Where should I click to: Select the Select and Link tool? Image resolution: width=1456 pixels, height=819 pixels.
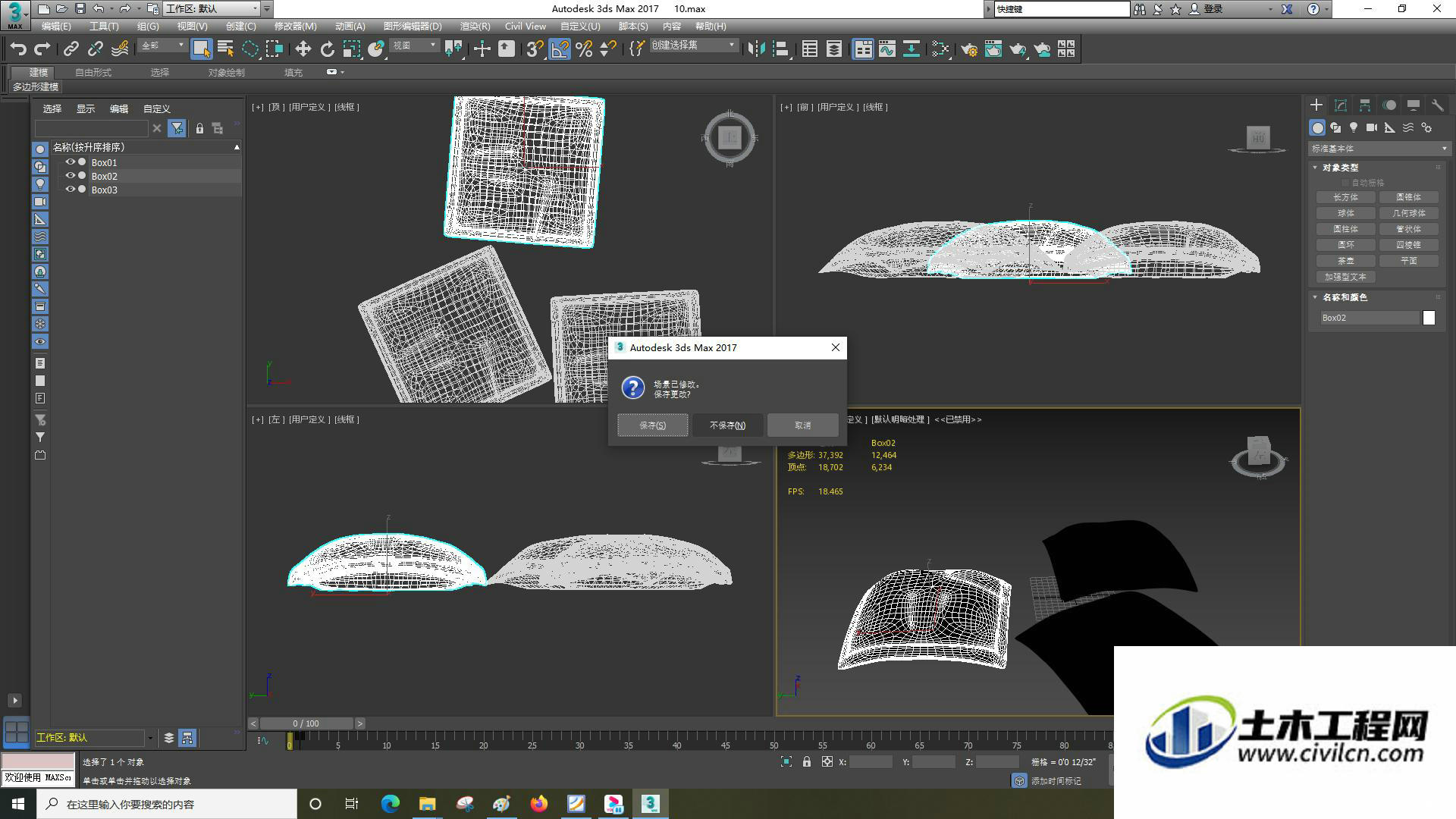click(71, 49)
